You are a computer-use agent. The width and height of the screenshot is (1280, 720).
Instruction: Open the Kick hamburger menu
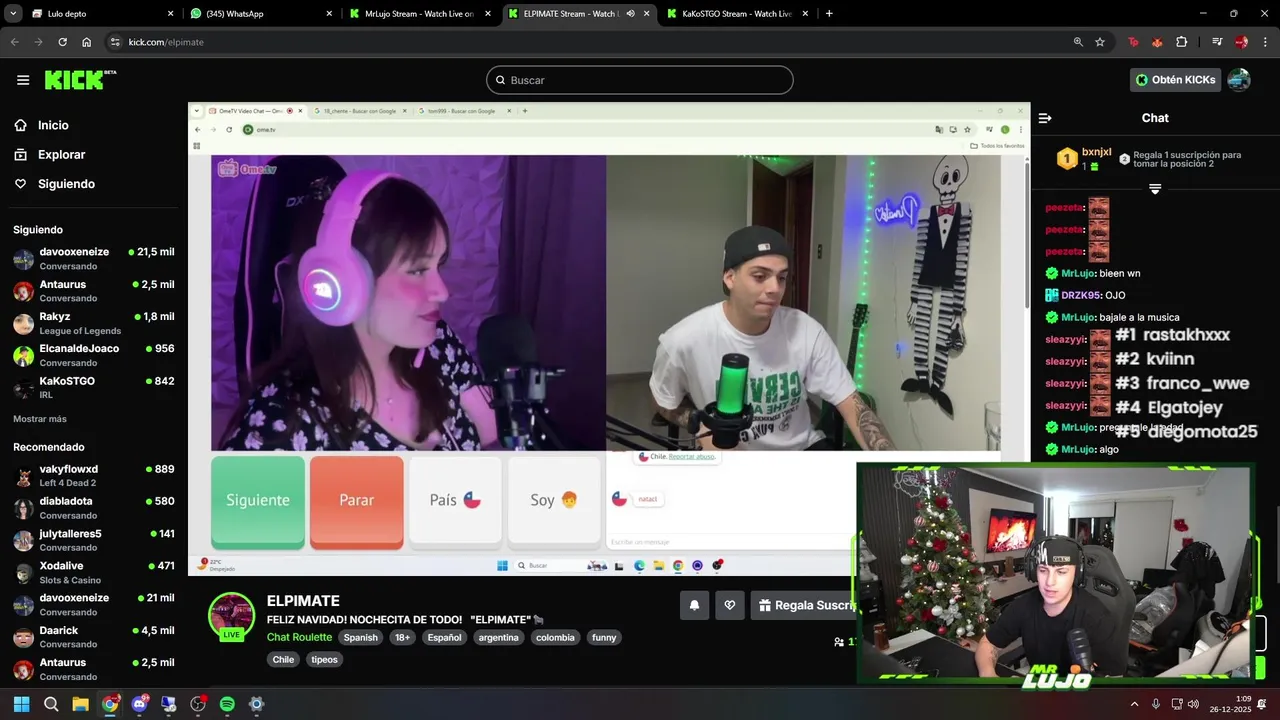(x=23, y=80)
